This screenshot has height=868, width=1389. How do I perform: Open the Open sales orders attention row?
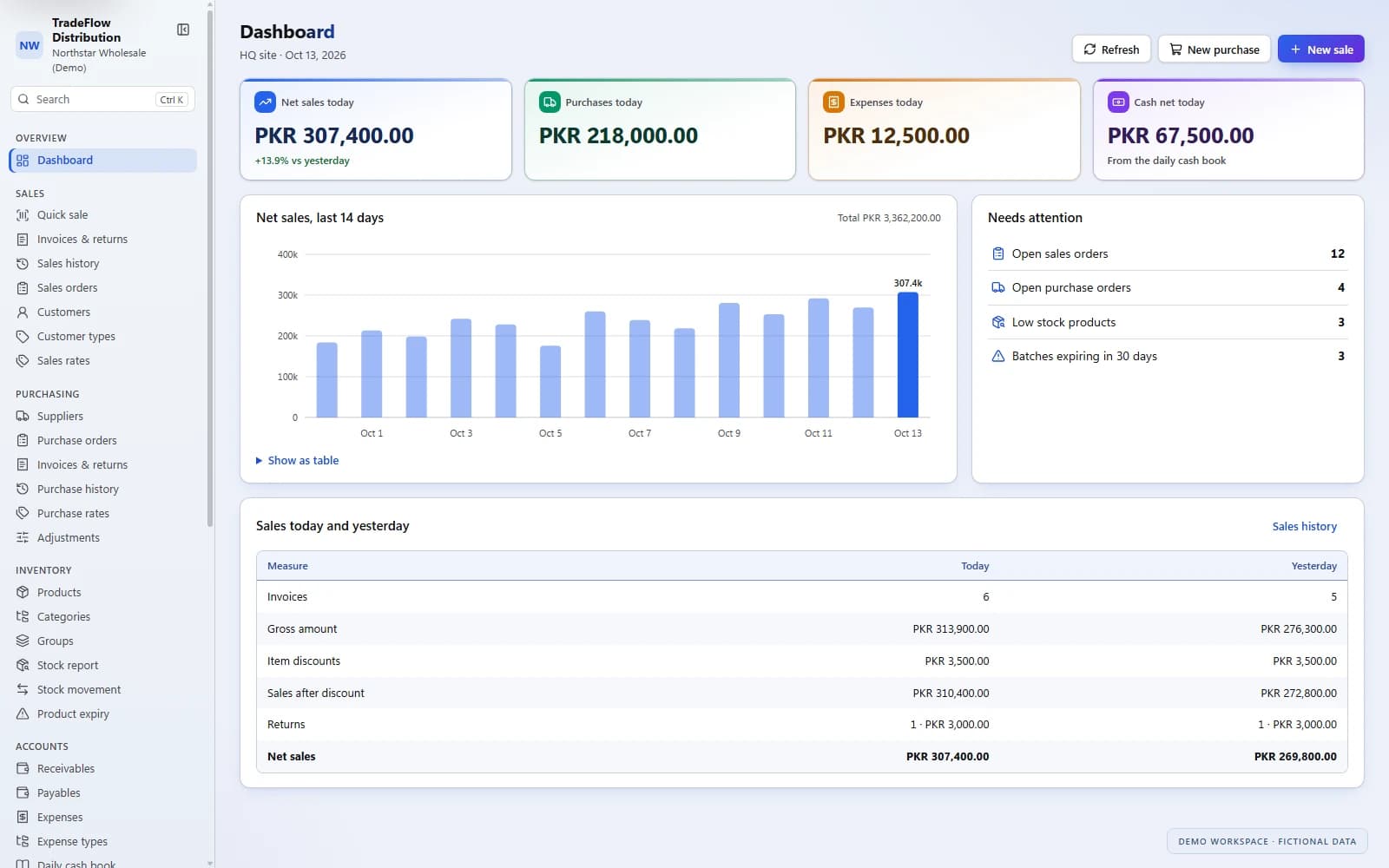[x=1168, y=254]
